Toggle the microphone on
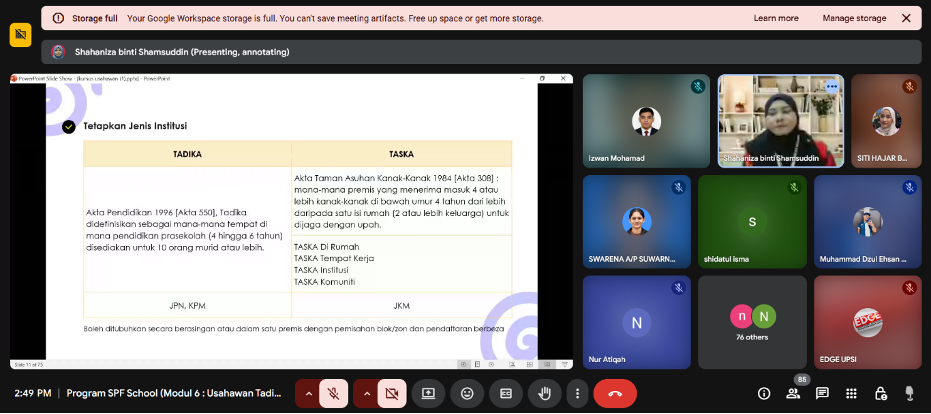 [x=333, y=393]
